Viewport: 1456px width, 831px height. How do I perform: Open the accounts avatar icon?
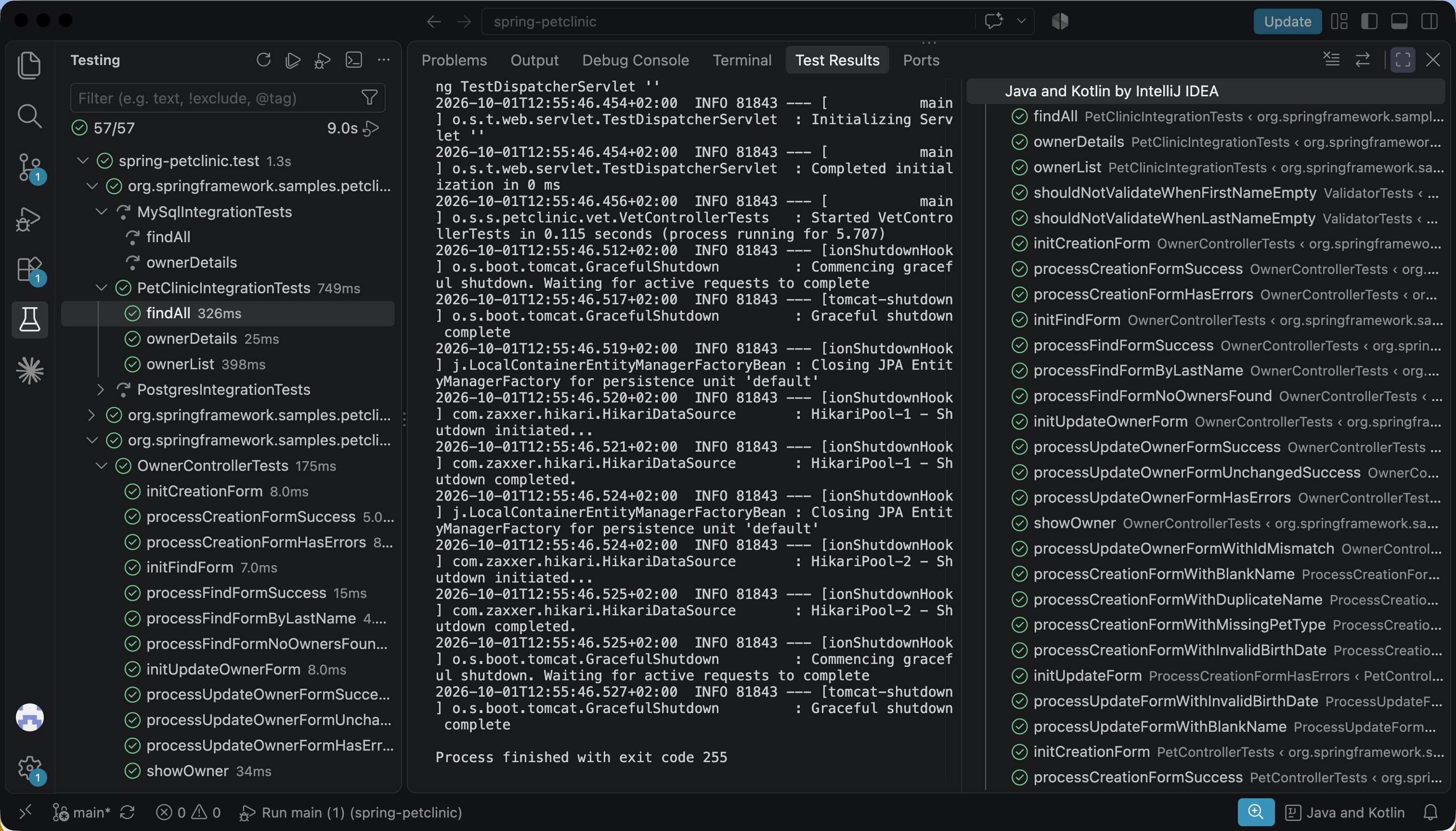(x=29, y=717)
